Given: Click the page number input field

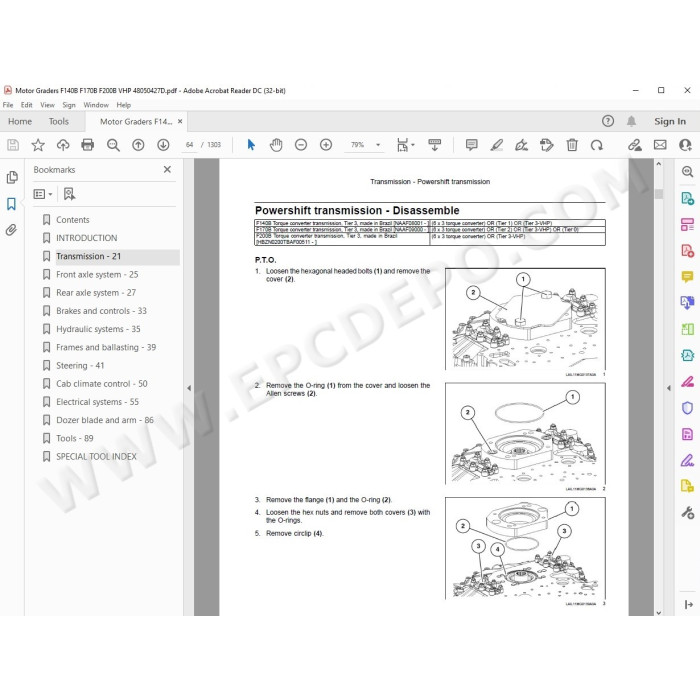Looking at the screenshot, I should point(189,145).
